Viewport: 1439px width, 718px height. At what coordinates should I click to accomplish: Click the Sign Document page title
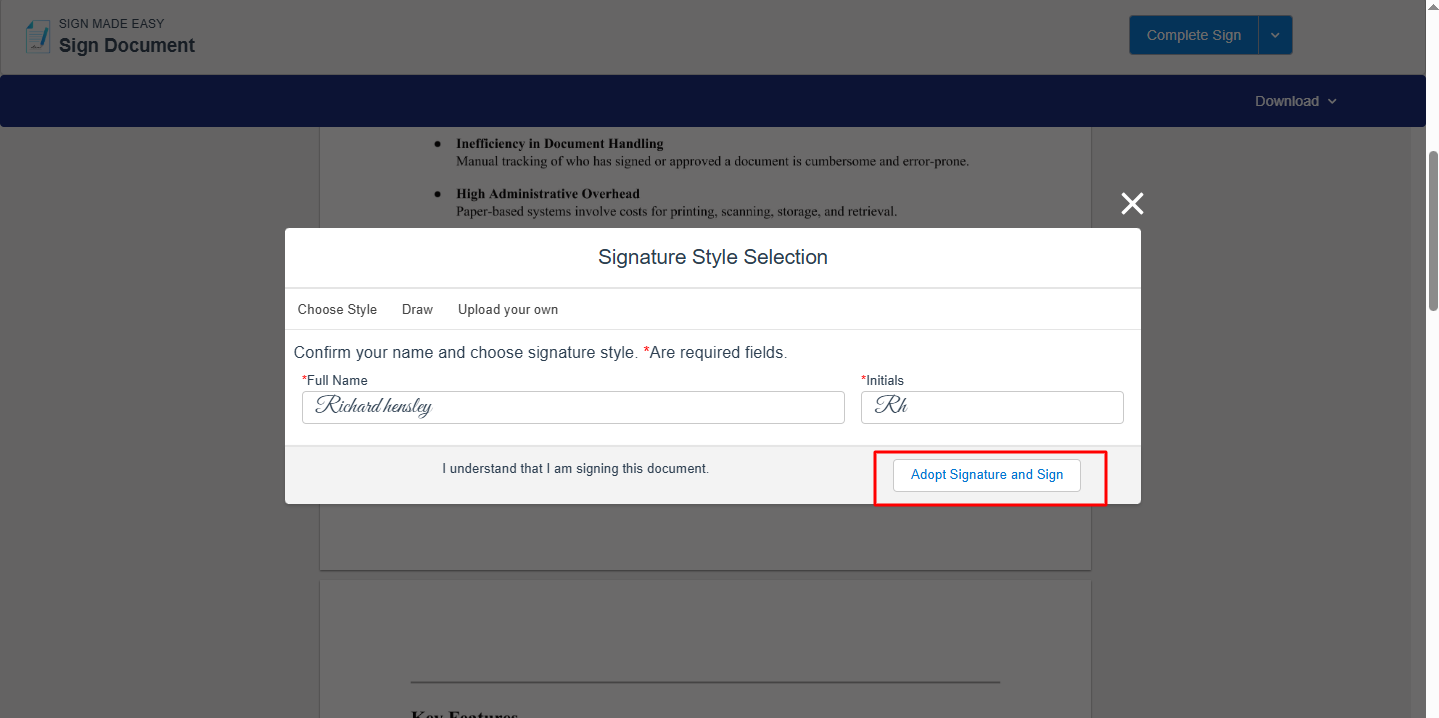[127, 46]
